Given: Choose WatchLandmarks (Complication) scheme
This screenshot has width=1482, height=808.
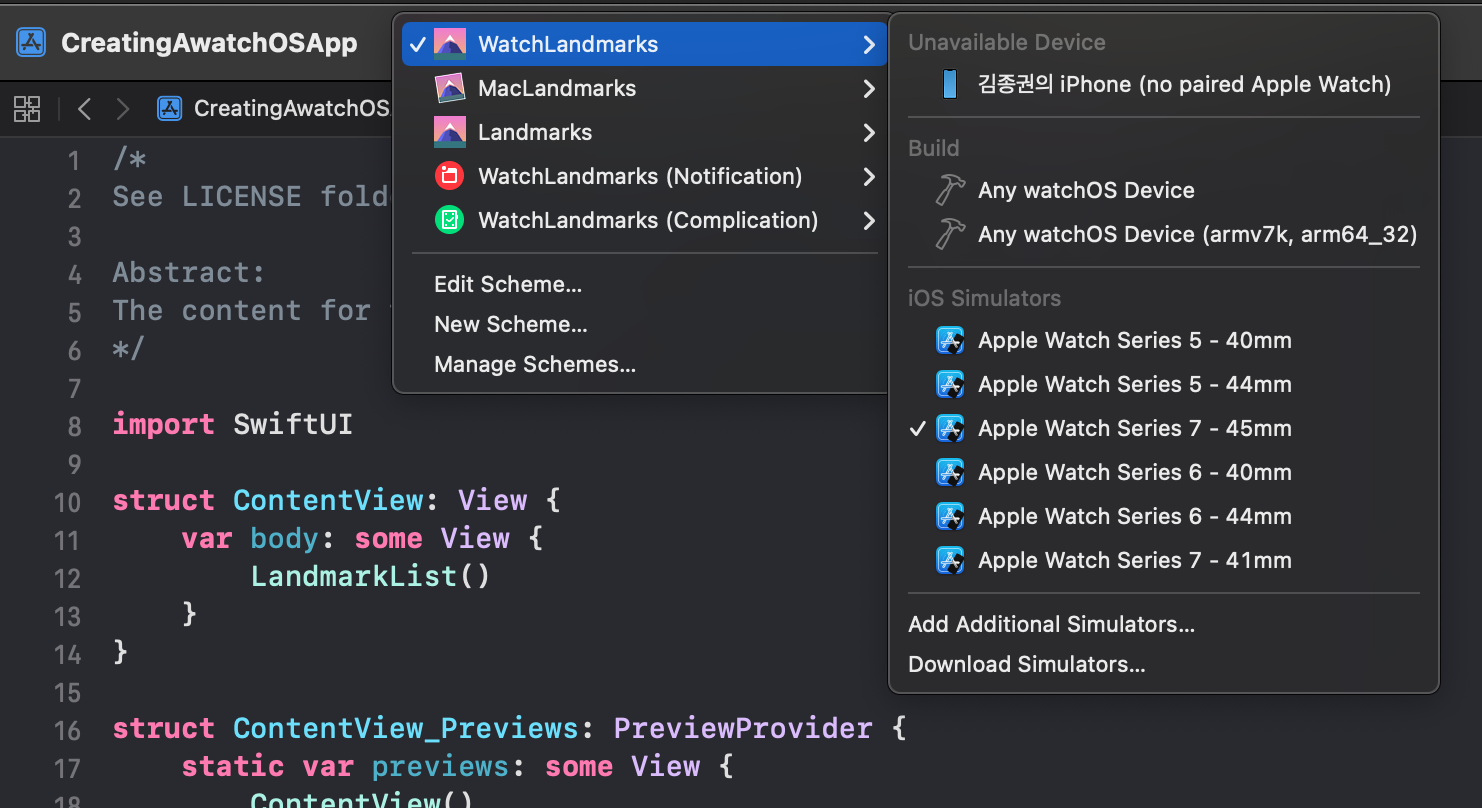Looking at the screenshot, I should coord(645,220).
